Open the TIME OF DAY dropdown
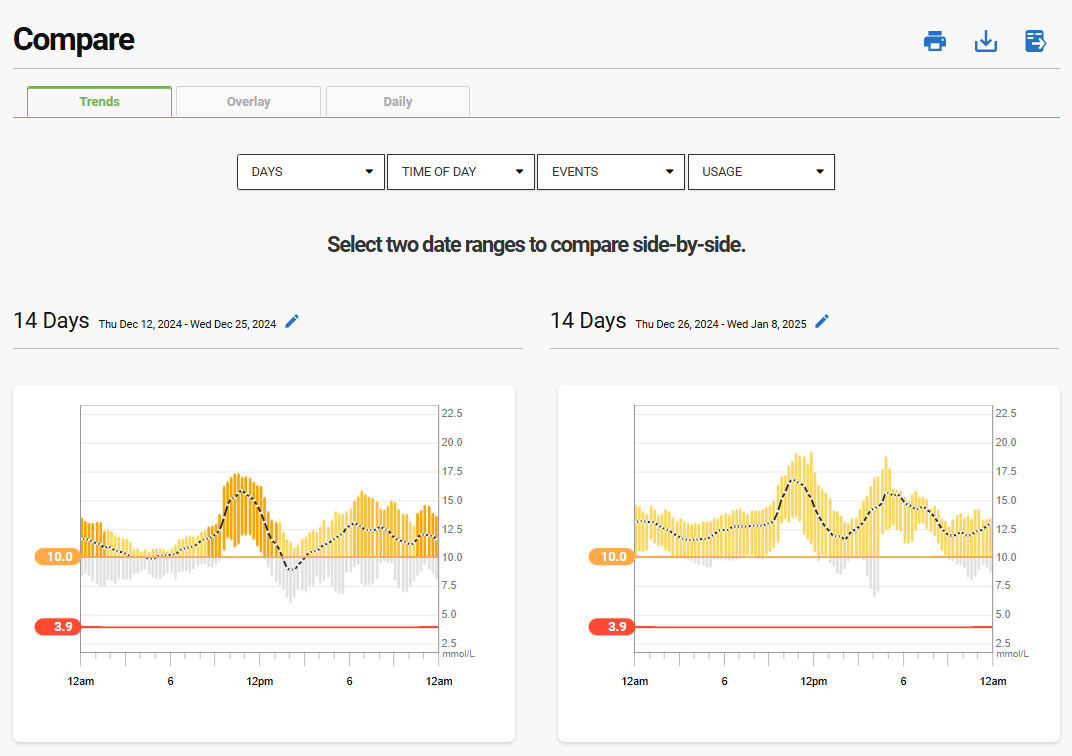The height and width of the screenshot is (756, 1072). pyautogui.click(x=461, y=171)
